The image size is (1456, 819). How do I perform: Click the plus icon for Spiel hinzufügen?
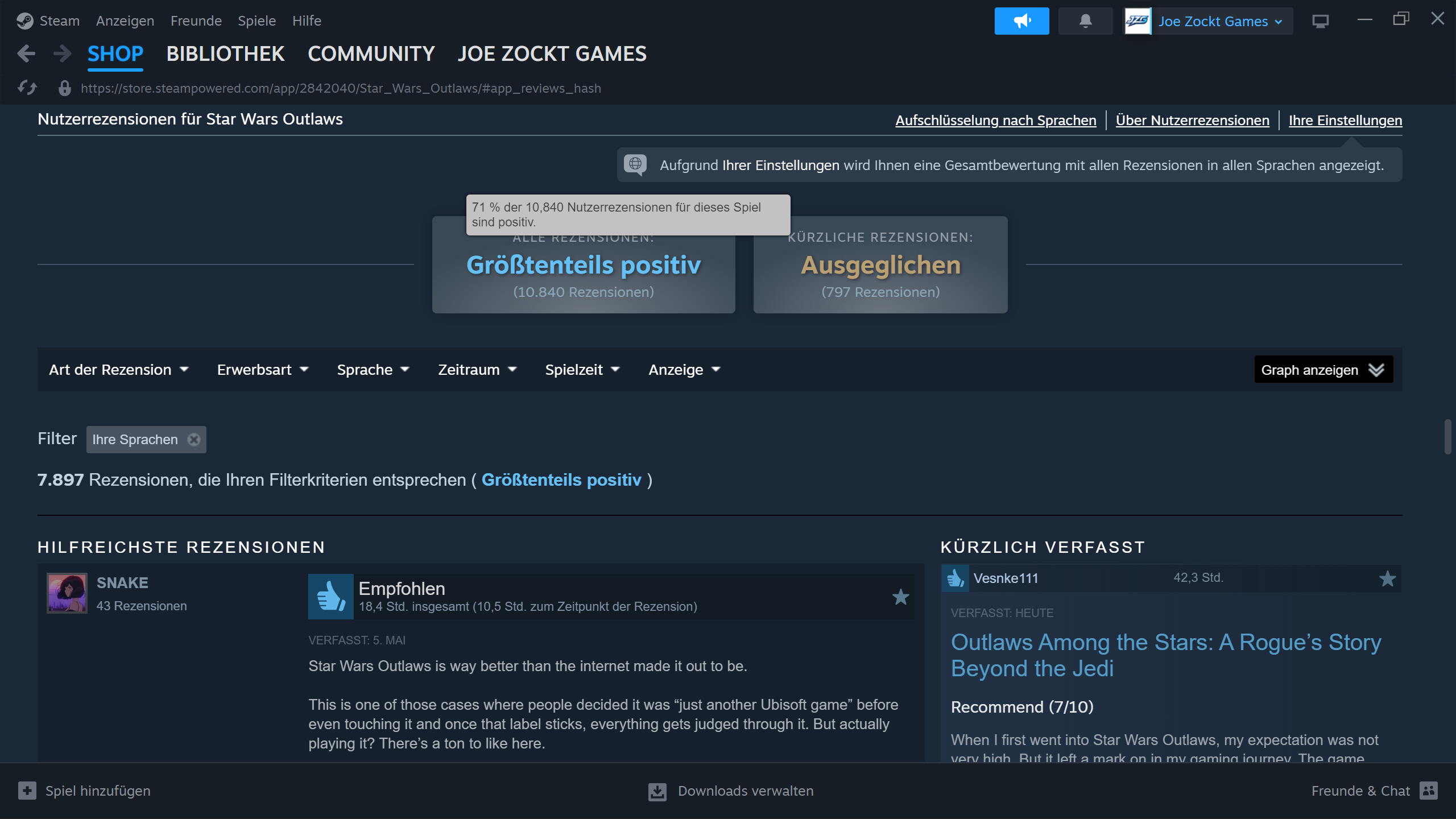coord(27,791)
